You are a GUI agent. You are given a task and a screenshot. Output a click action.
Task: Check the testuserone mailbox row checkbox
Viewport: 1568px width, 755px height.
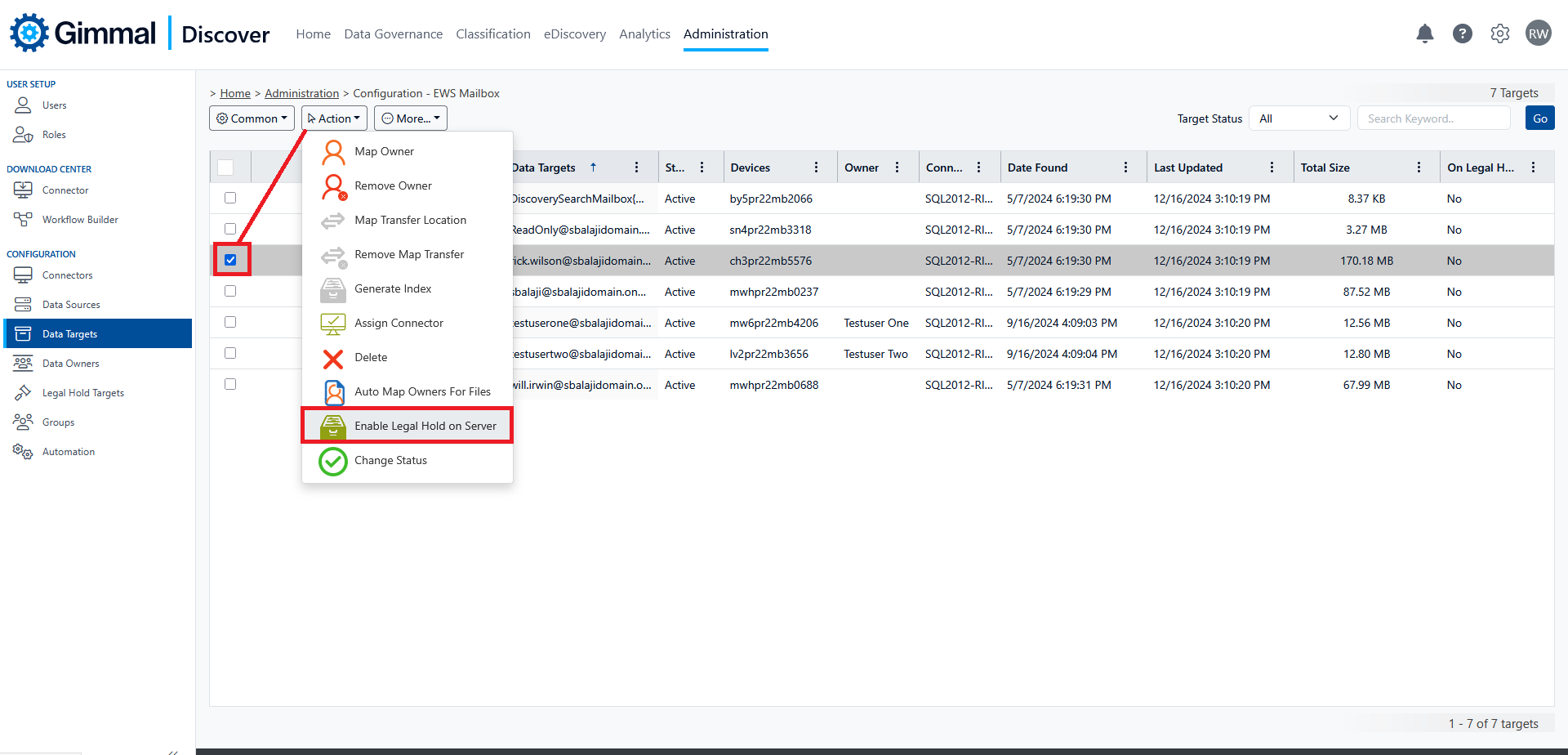[229, 322]
